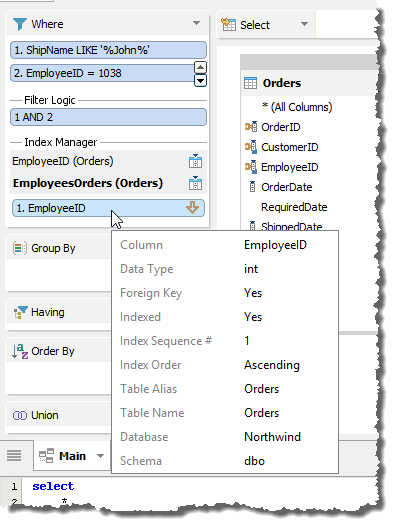The width and height of the screenshot is (396, 526).
Task: Click the Orders table icon
Action: pos(250,83)
